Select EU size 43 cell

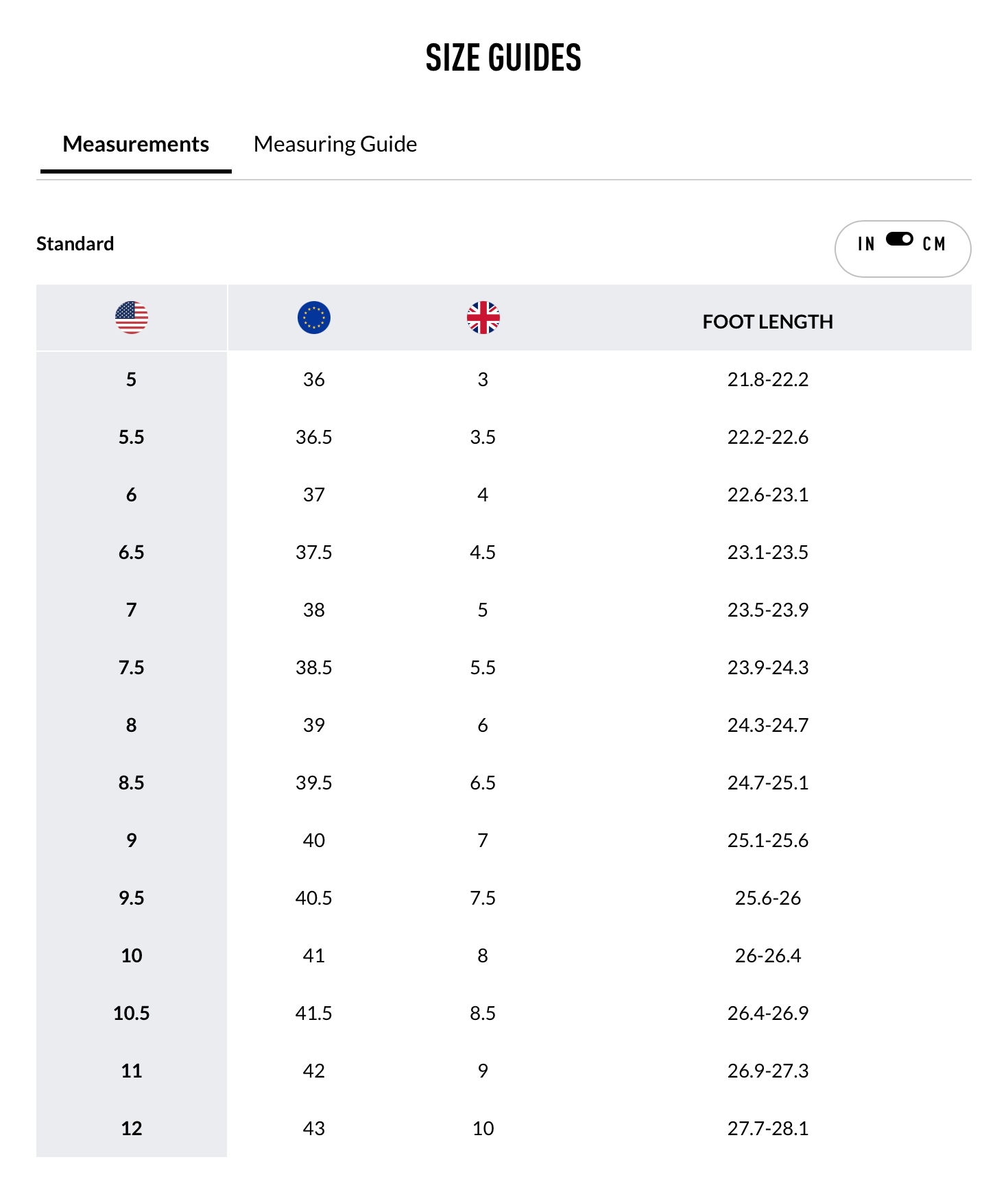[314, 1128]
